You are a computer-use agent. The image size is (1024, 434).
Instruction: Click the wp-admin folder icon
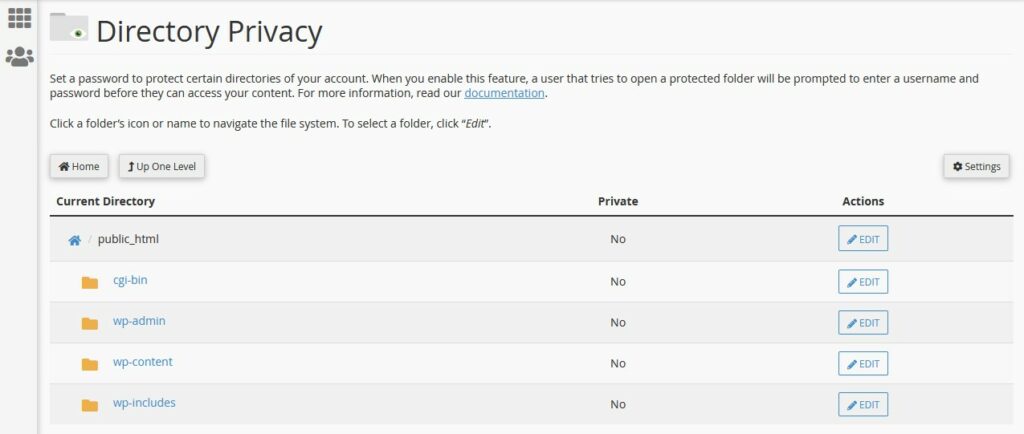(x=90, y=323)
